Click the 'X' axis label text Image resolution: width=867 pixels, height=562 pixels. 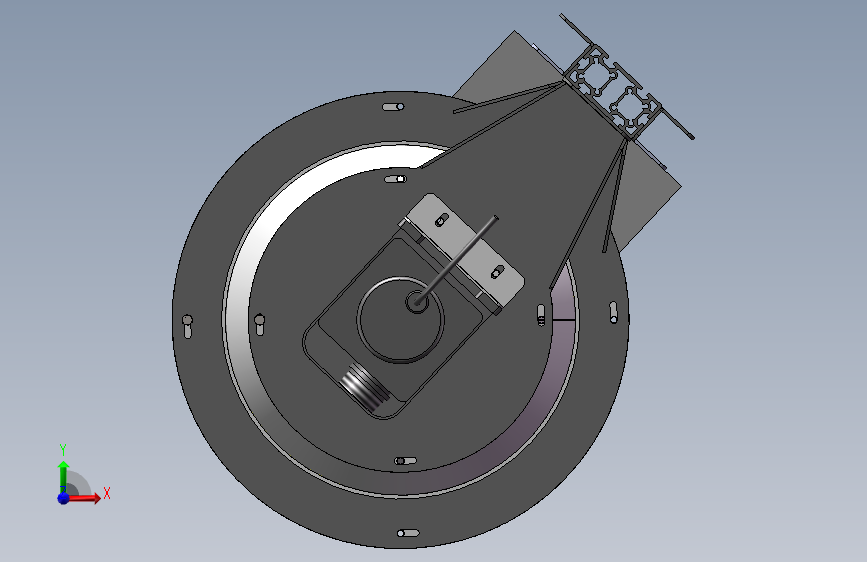click(107, 493)
